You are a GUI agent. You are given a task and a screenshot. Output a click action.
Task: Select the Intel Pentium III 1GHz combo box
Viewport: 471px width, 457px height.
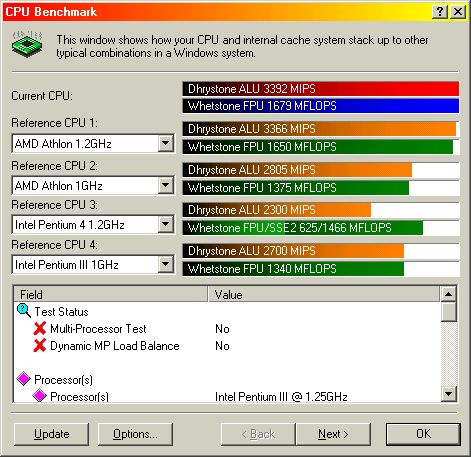(x=93, y=265)
